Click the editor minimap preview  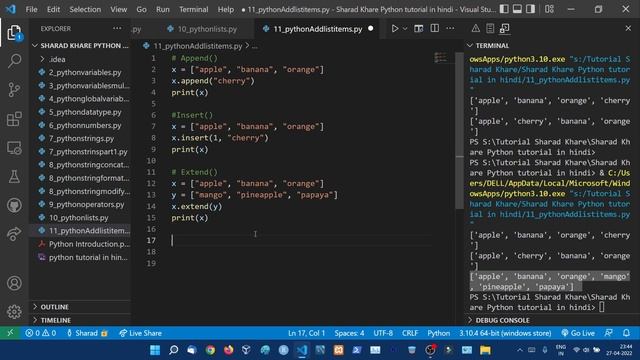coord(441,58)
